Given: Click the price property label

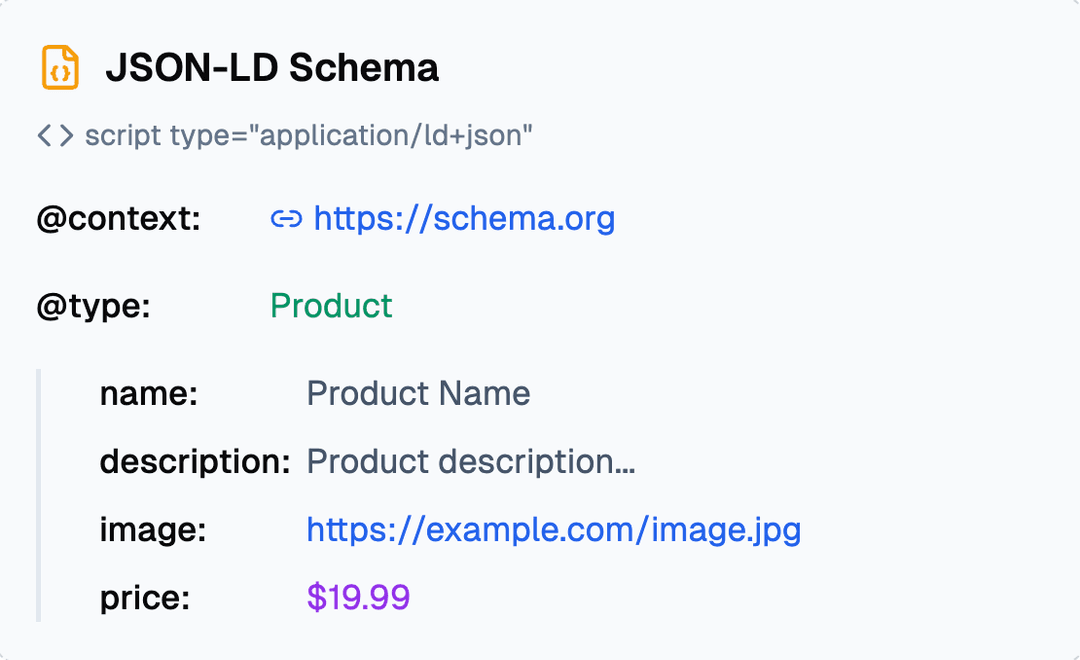Looking at the screenshot, I should tap(145, 598).
